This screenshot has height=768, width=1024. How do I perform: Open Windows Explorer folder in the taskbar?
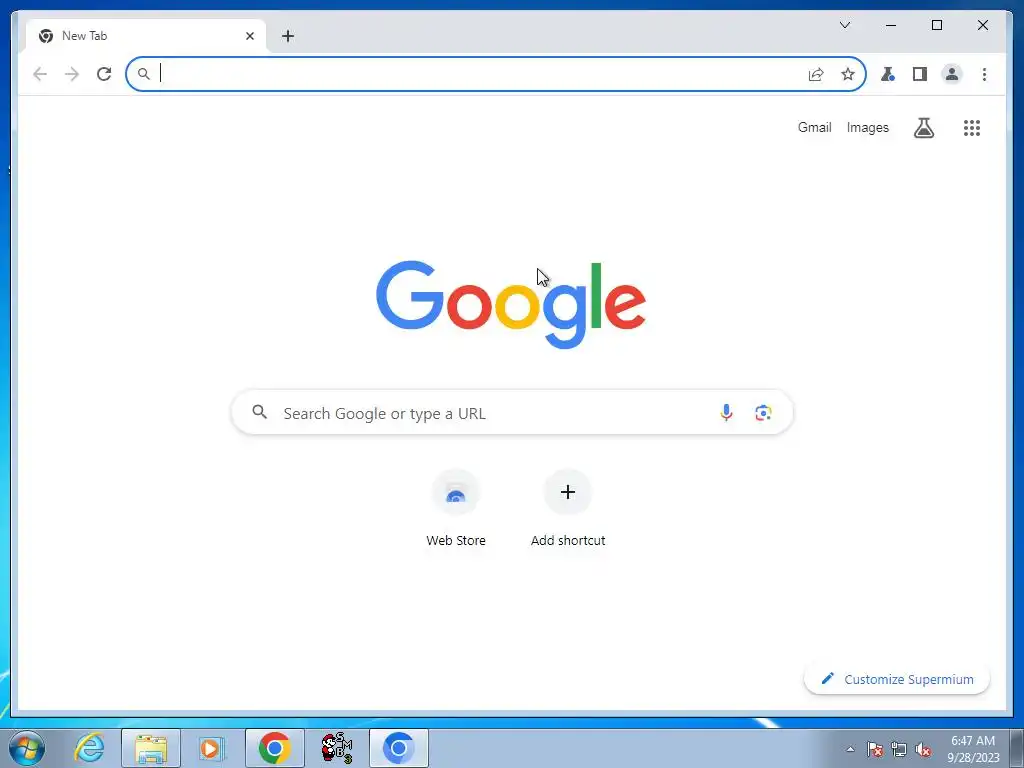point(151,748)
